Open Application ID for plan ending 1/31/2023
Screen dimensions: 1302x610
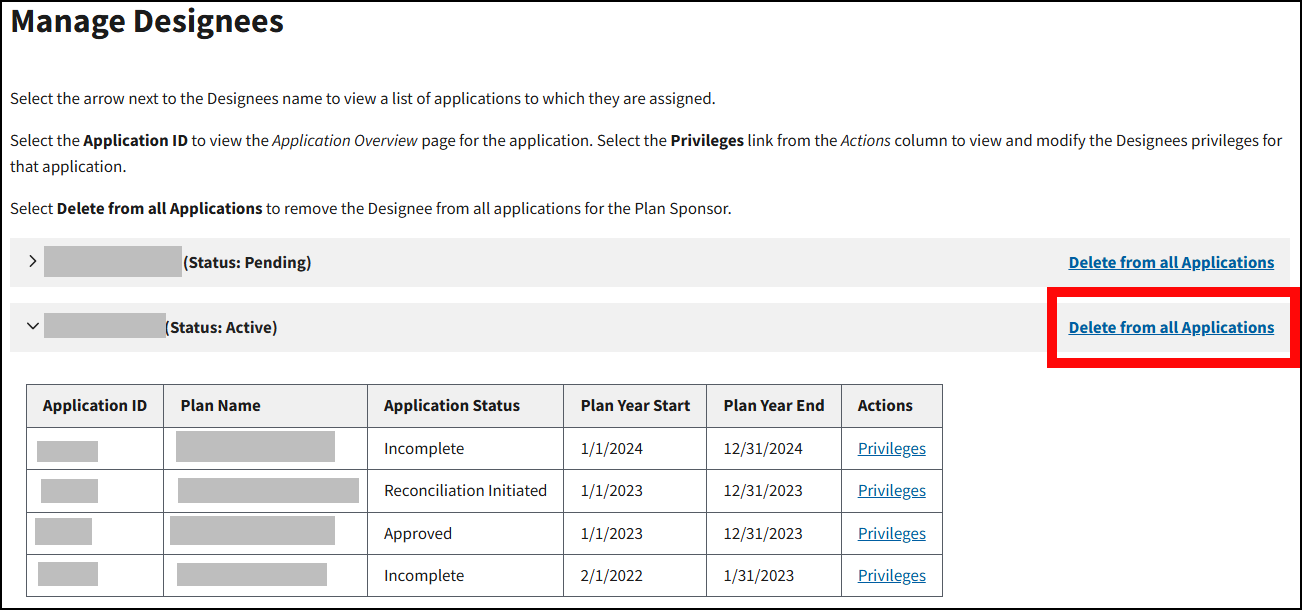click(68, 574)
